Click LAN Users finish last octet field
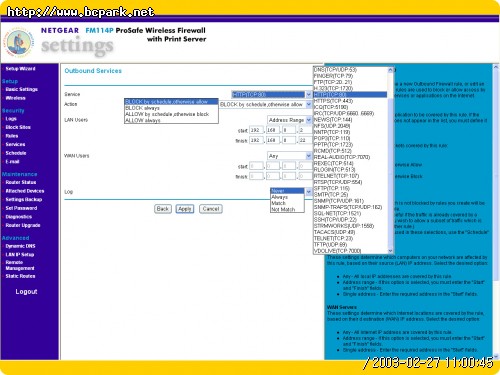Screen dimensions: 500x375 tap(305, 140)
